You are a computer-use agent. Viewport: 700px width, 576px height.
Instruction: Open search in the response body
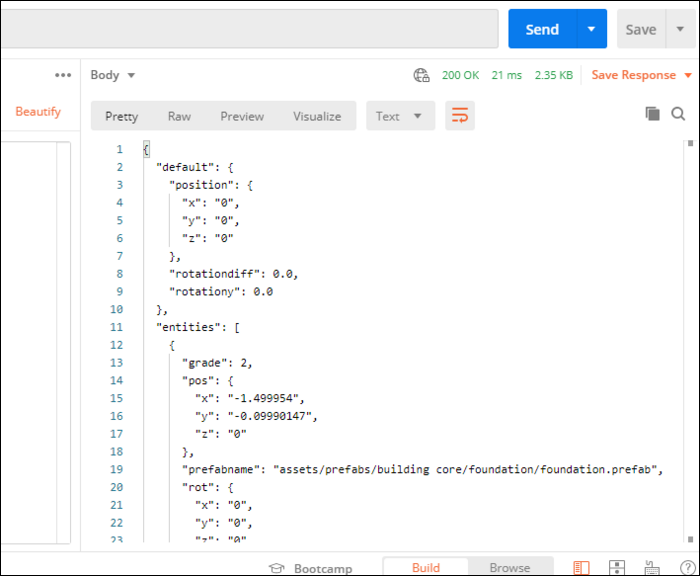point(678,114)
